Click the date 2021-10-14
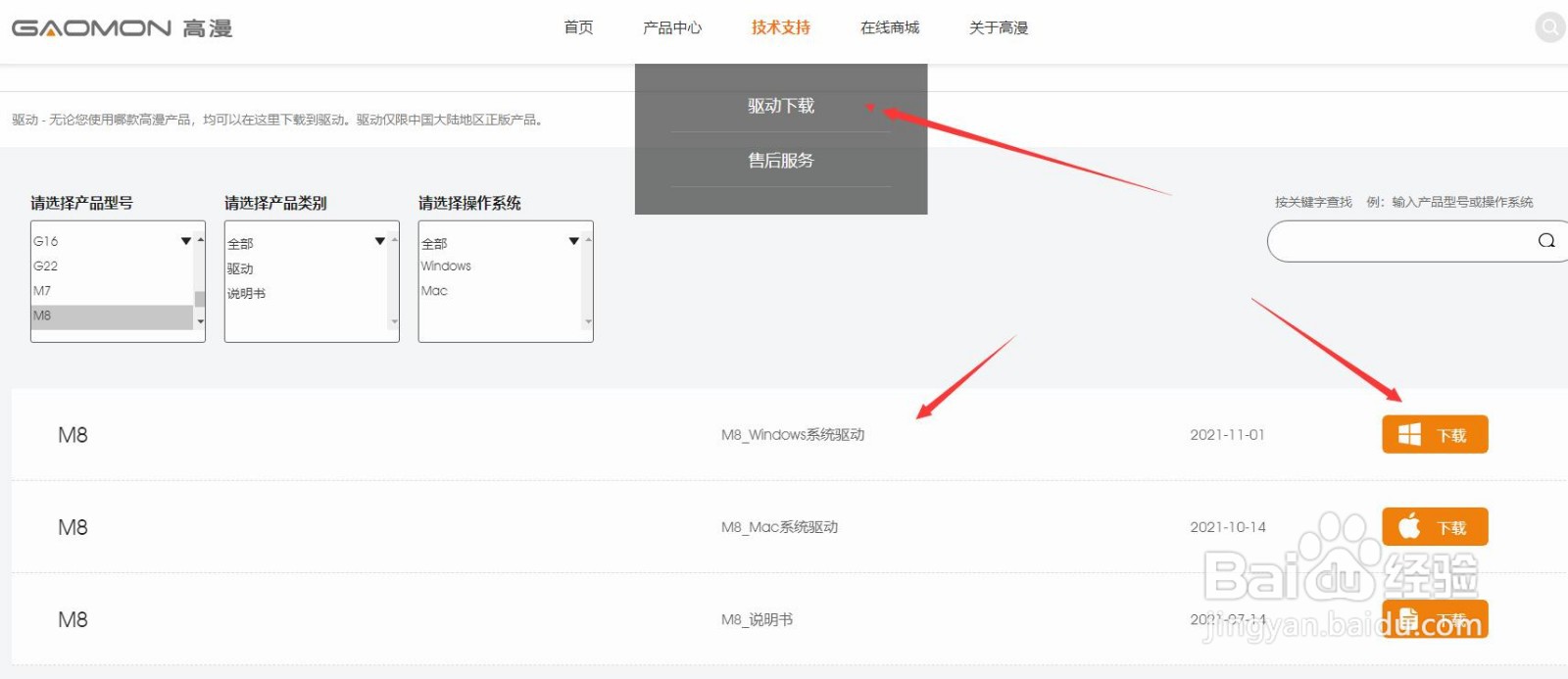Image resolution: width=1568 pixels, height=679 pixels. pyautogui.click(x=1228, y=527)
